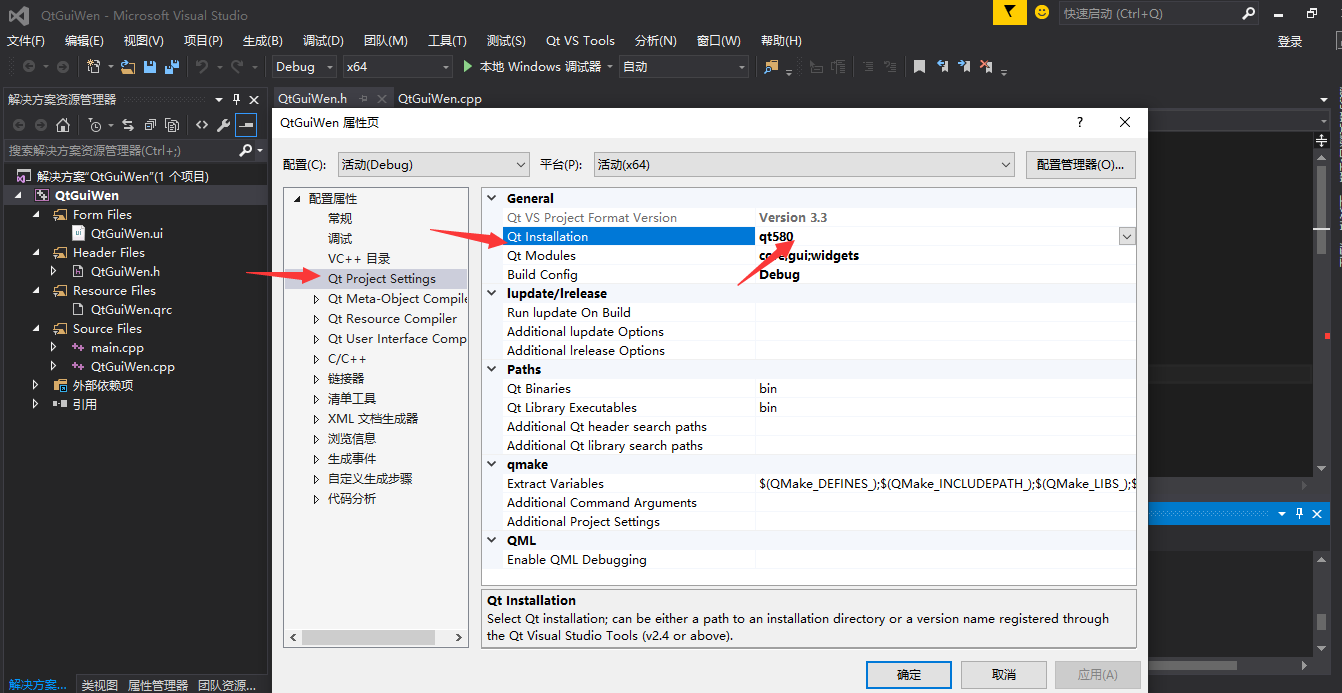Click the New Project toolbar icon

[x=93, y=67]
